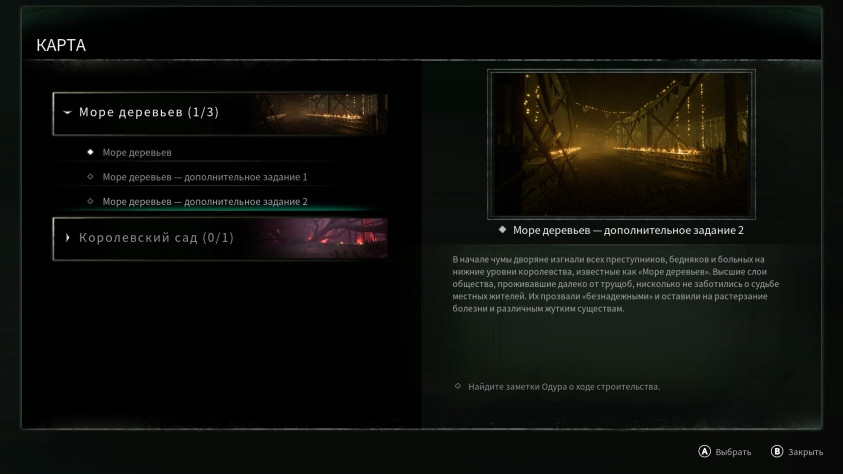Select Море деревьев — дополнительное задание 1

pyautogui.click(x=205, y=177)
